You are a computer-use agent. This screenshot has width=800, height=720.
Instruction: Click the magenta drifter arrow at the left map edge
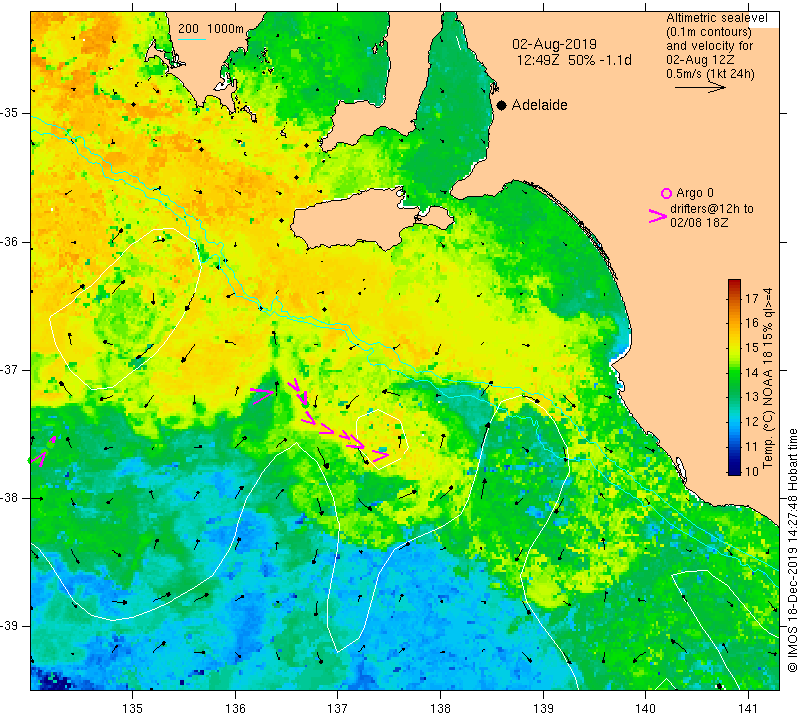(x=38, y=459)
